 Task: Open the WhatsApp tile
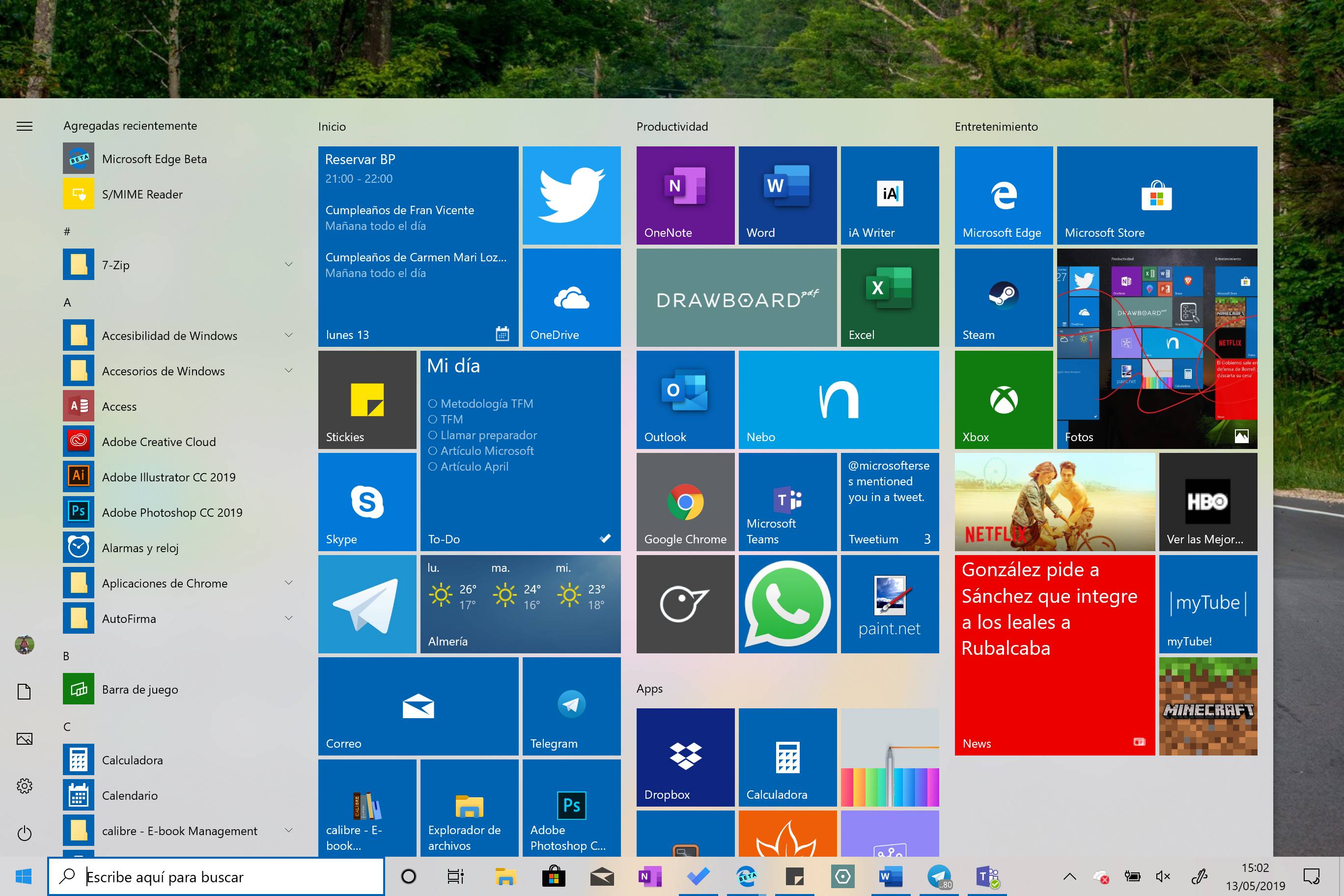pyautogui.click(x=787, y=603)
